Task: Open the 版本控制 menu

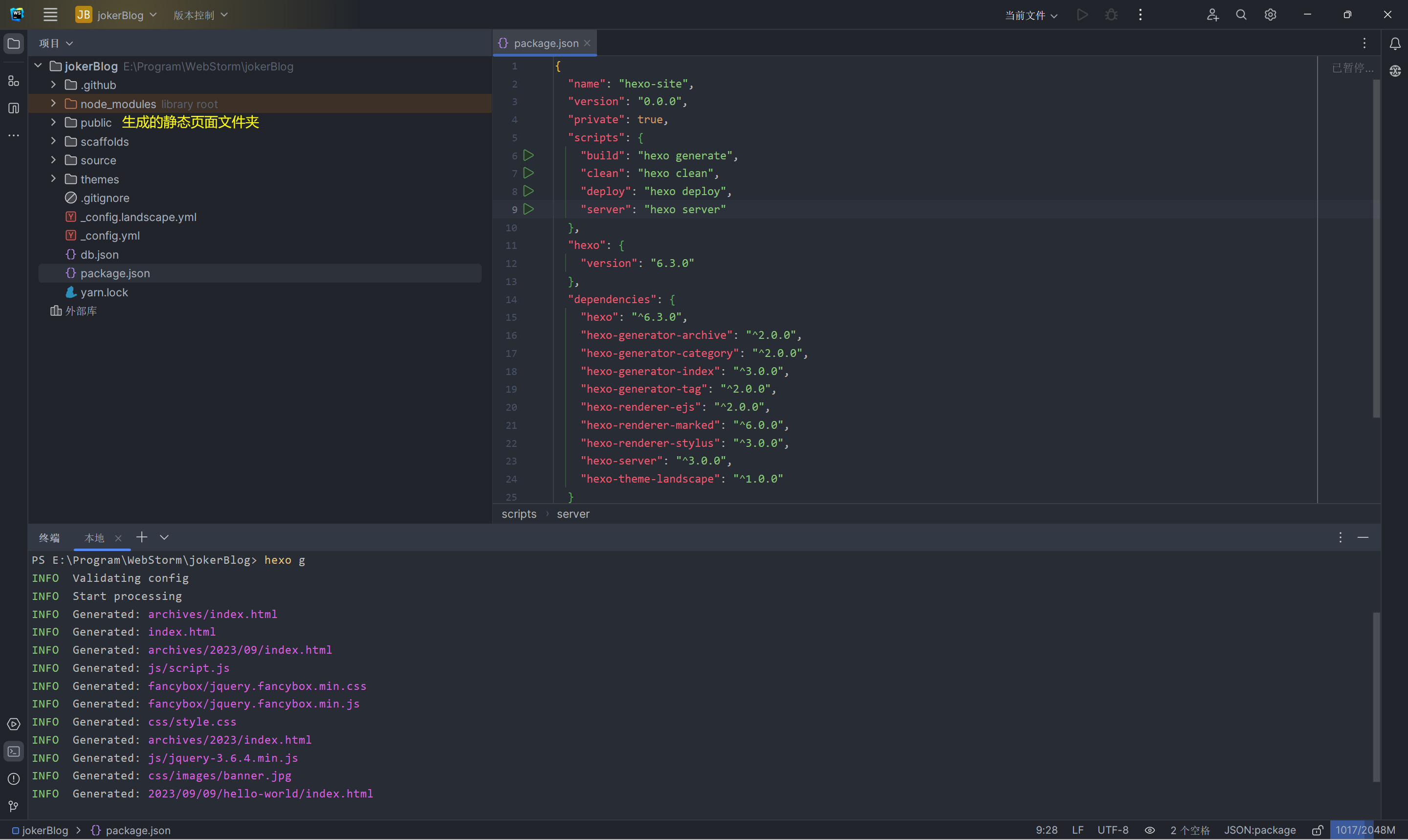Action: (x=200, y=15)
